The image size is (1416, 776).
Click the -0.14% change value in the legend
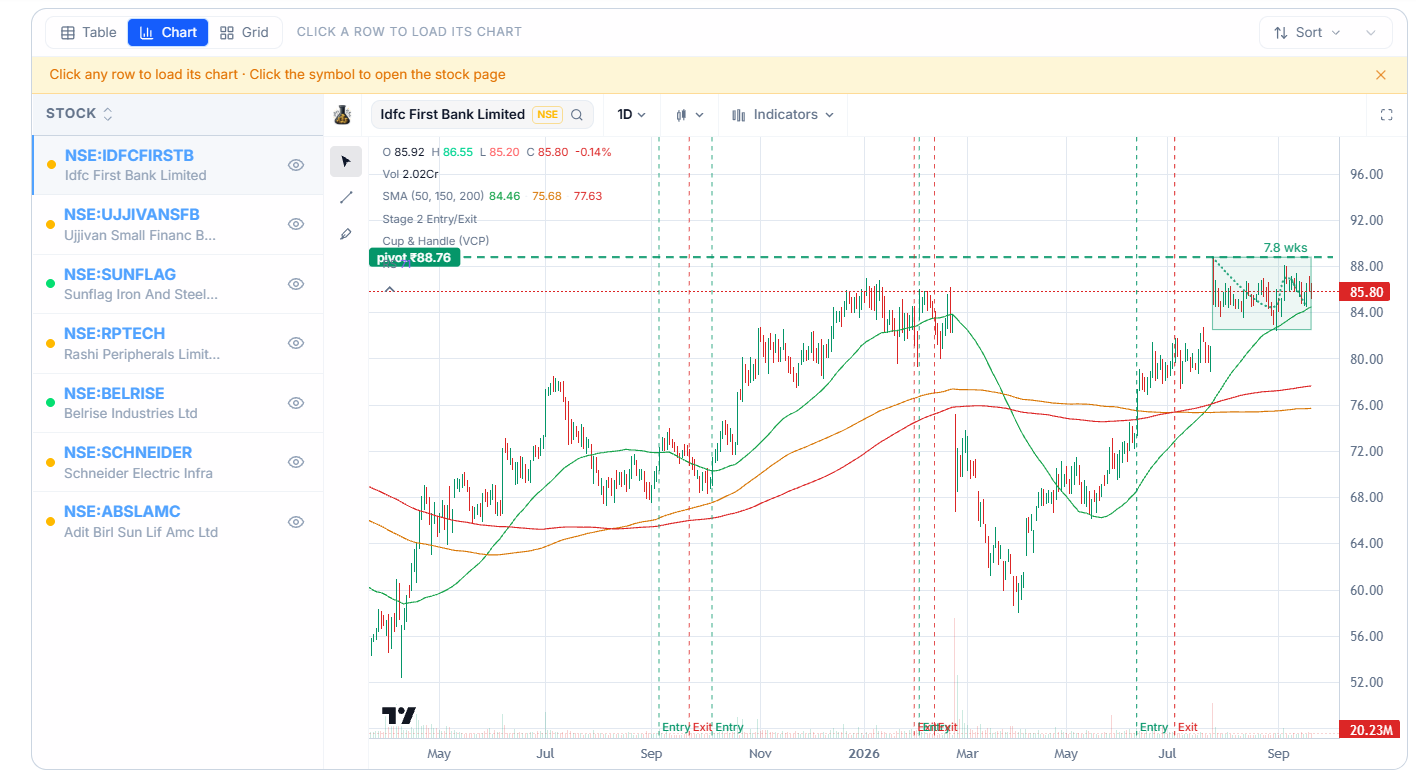pos(592,152)
